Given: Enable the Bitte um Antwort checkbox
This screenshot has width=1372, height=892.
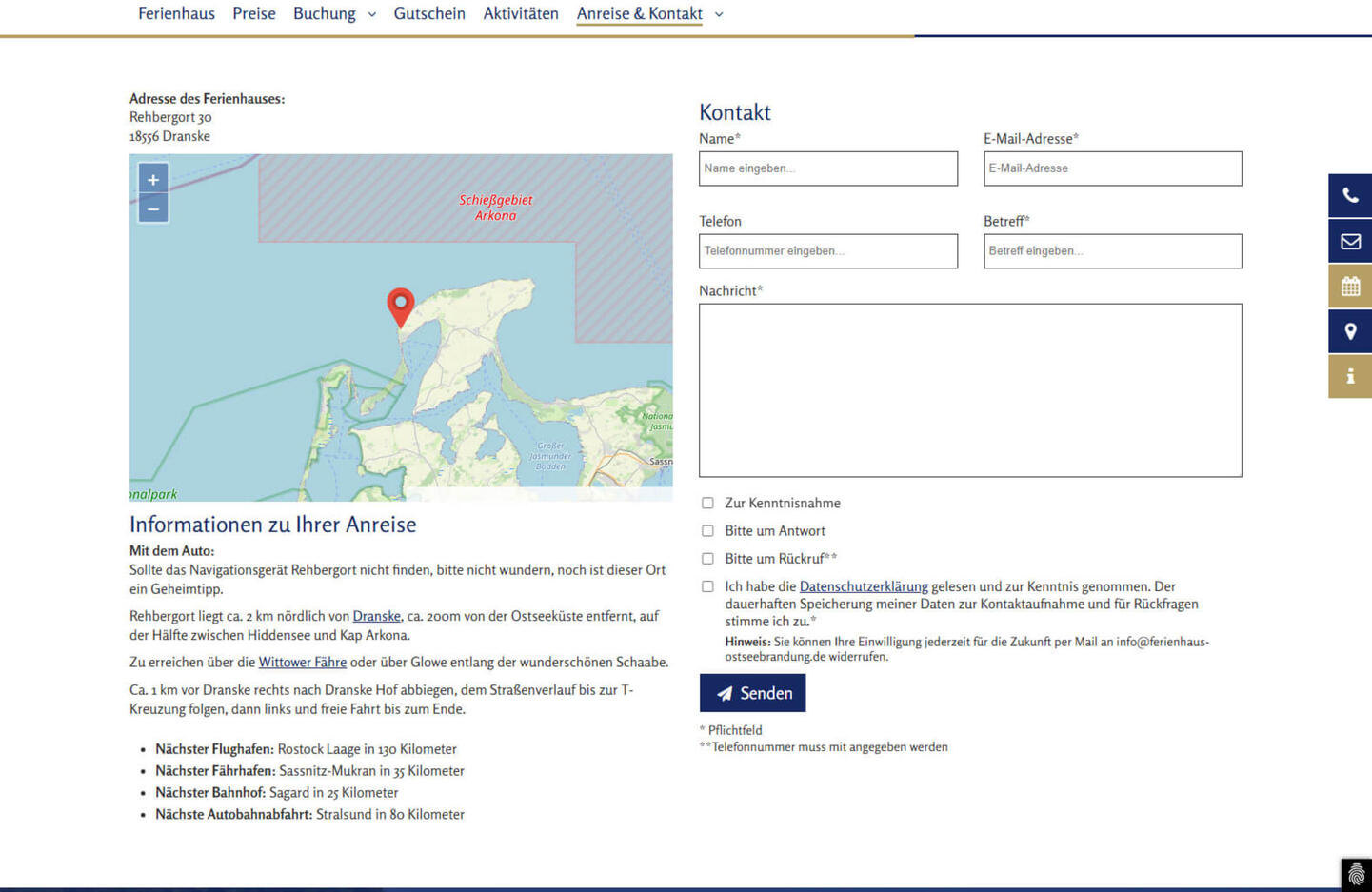Looking at the screenshot, I should (707, 531).
